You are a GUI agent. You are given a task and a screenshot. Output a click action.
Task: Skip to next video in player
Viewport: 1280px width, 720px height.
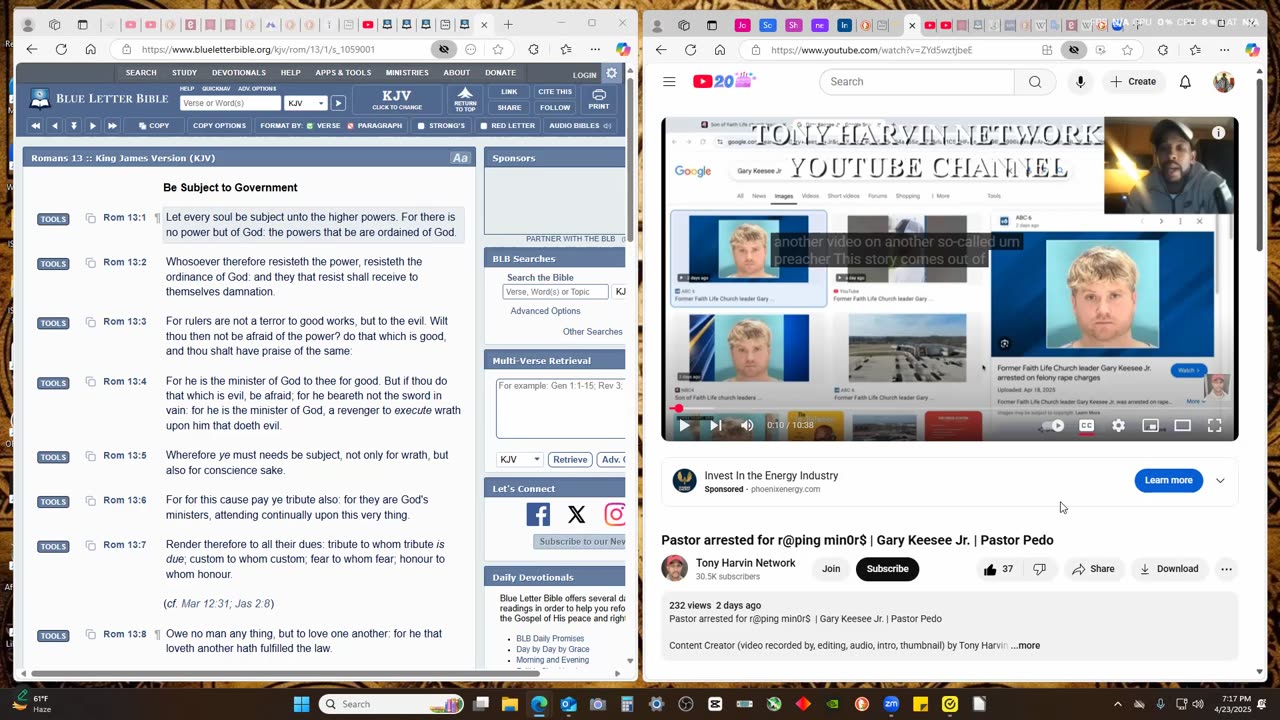pyautogui.click(x=715, y=425)
